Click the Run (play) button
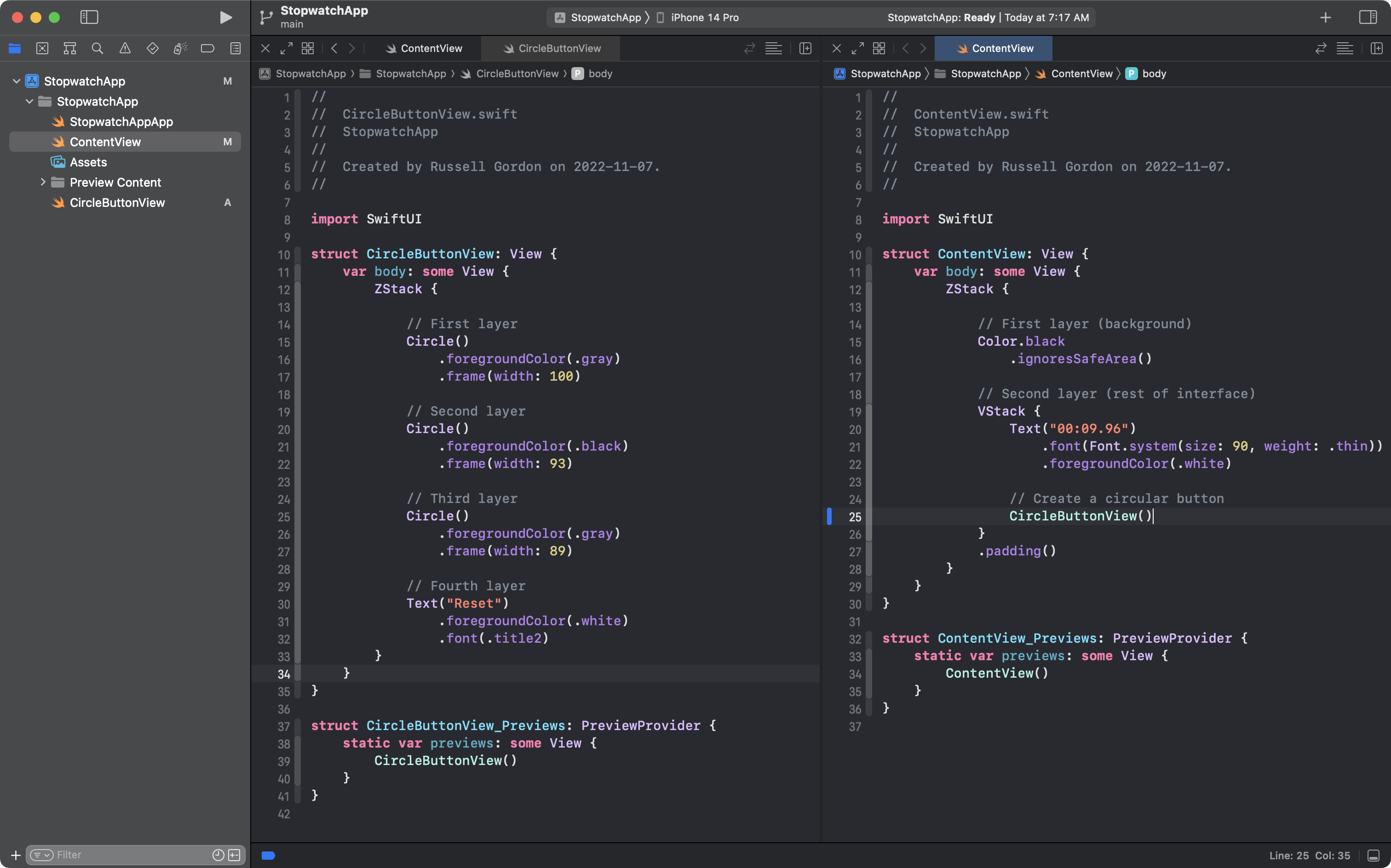Viewport: 1391px width, 868px height. 226,17
